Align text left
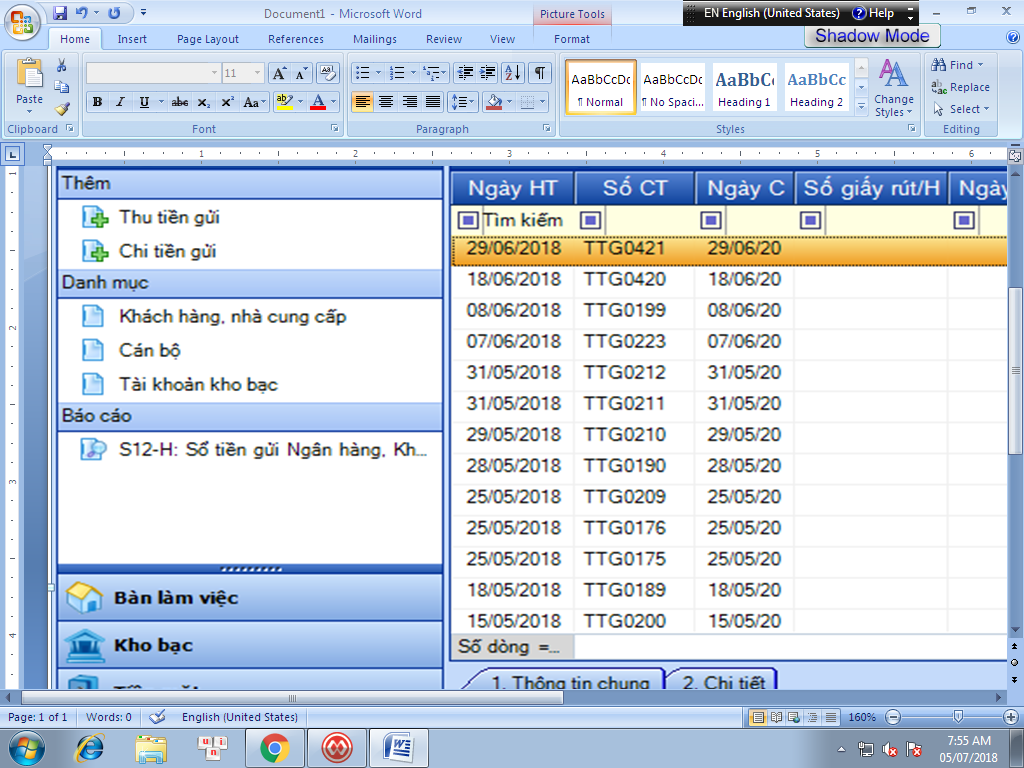 pos(362,102)
